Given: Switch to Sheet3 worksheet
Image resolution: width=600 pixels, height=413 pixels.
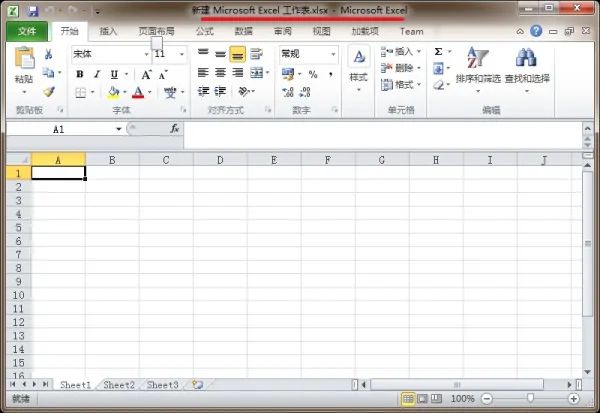Looking at the screenshot, I should tap(163, 385).
